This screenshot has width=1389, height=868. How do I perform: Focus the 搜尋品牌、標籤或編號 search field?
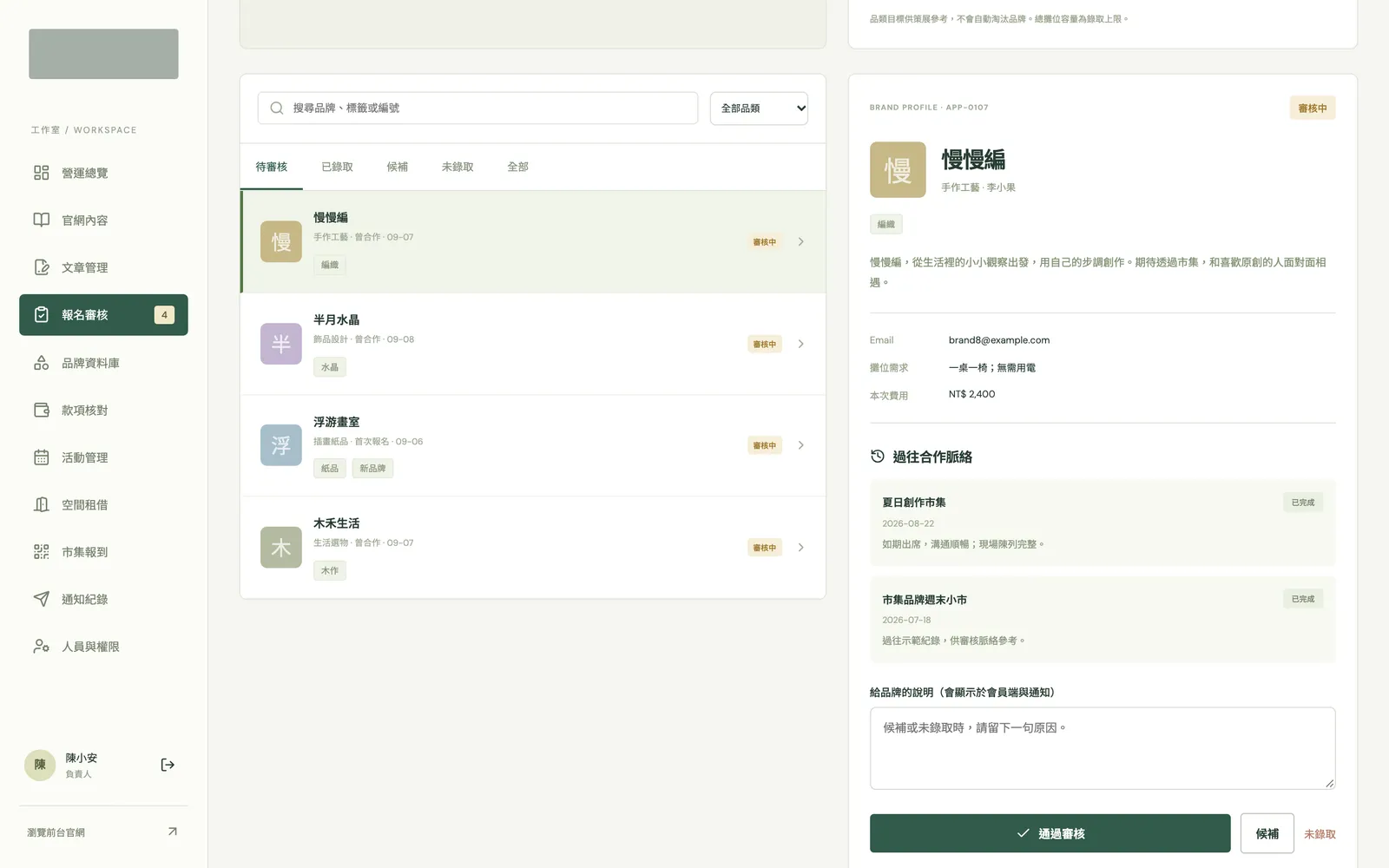(x=477, y=108)
